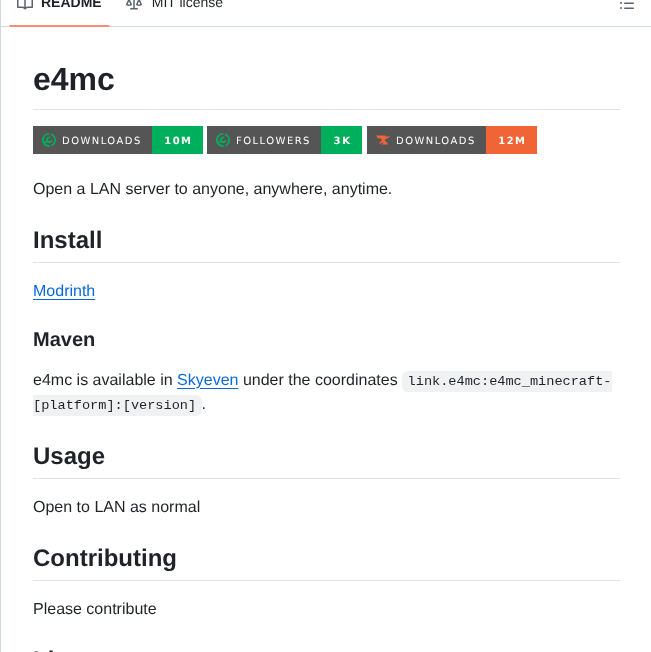The image size is (651, 652).
Task: Click the law scale icon beside MIT license
Action: click(134, 4)
